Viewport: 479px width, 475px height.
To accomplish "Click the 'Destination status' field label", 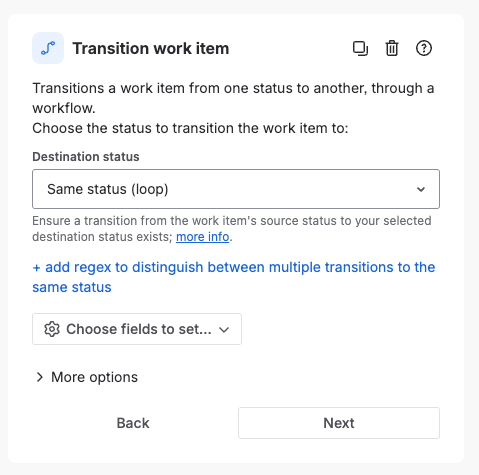I will 86,157.
